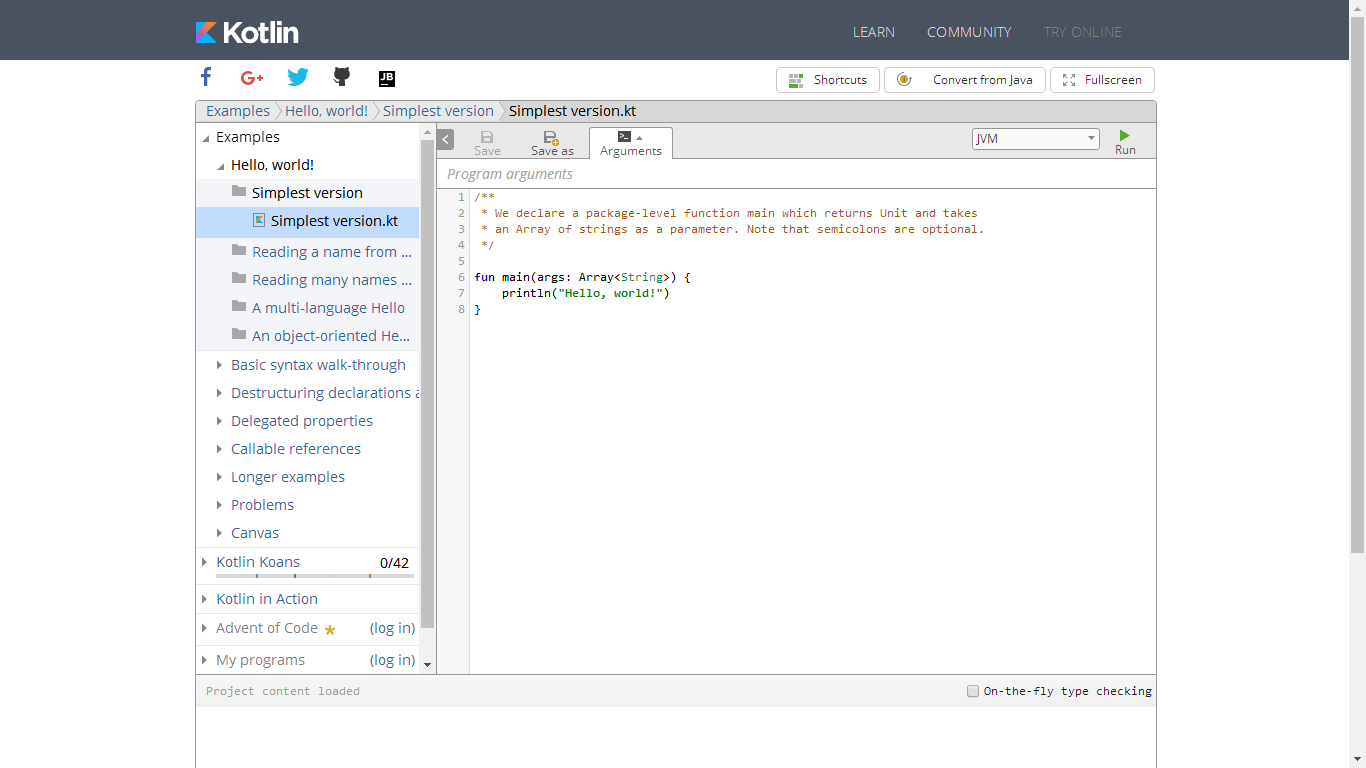This screenshot has width=1366, height=768.
Task: Open An object-oriented He... example
Action: 331,336
